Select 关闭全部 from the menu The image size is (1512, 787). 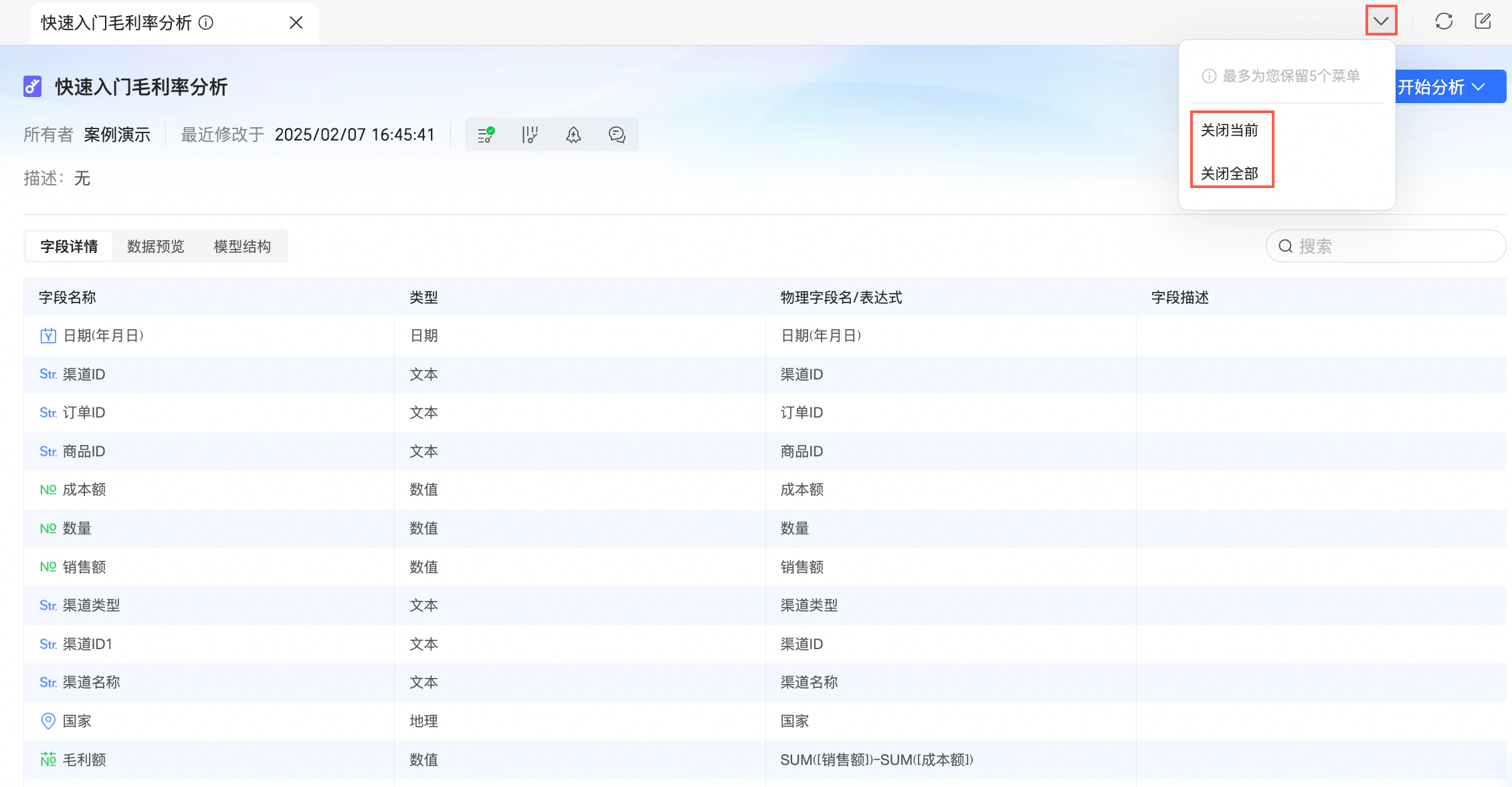tap(1229, 174)
